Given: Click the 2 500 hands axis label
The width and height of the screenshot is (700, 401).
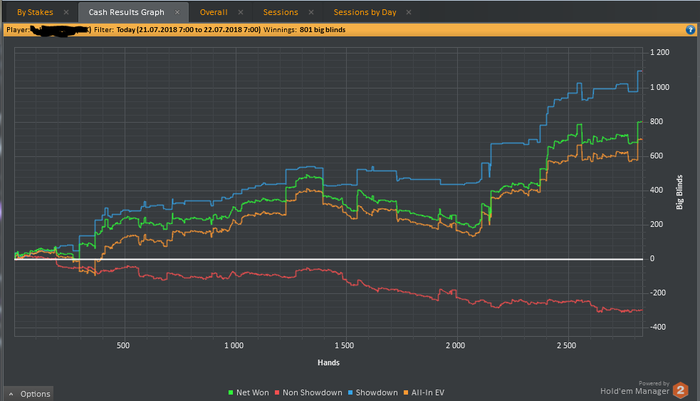Looking at the screenshot, I should [567, 345].
